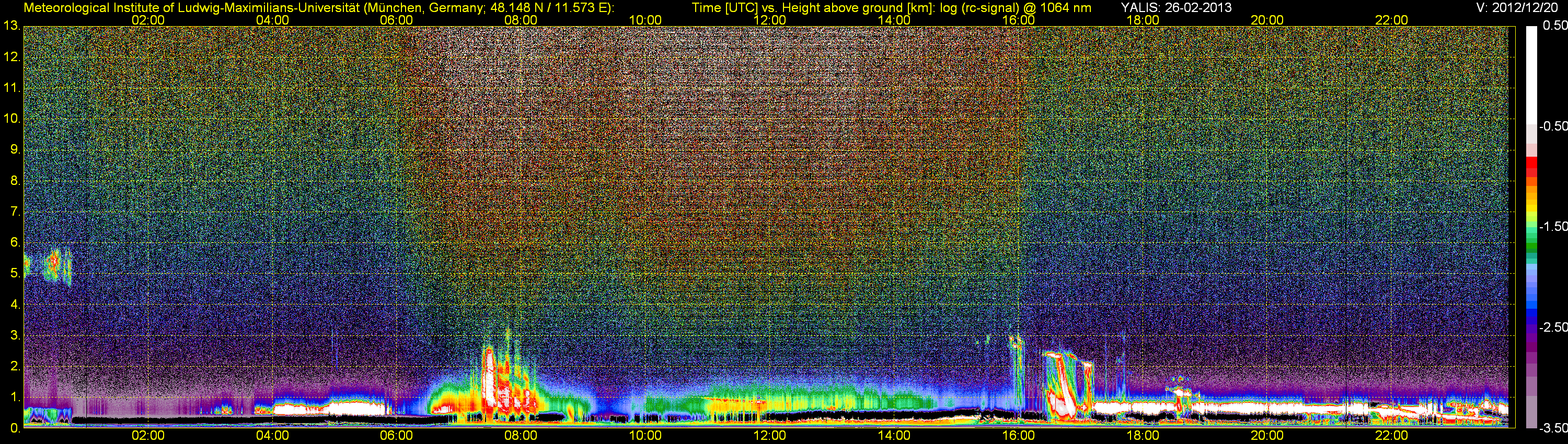1568x444 pixels.
Task: Click the height axis label 12
Action: click(11, 56)
